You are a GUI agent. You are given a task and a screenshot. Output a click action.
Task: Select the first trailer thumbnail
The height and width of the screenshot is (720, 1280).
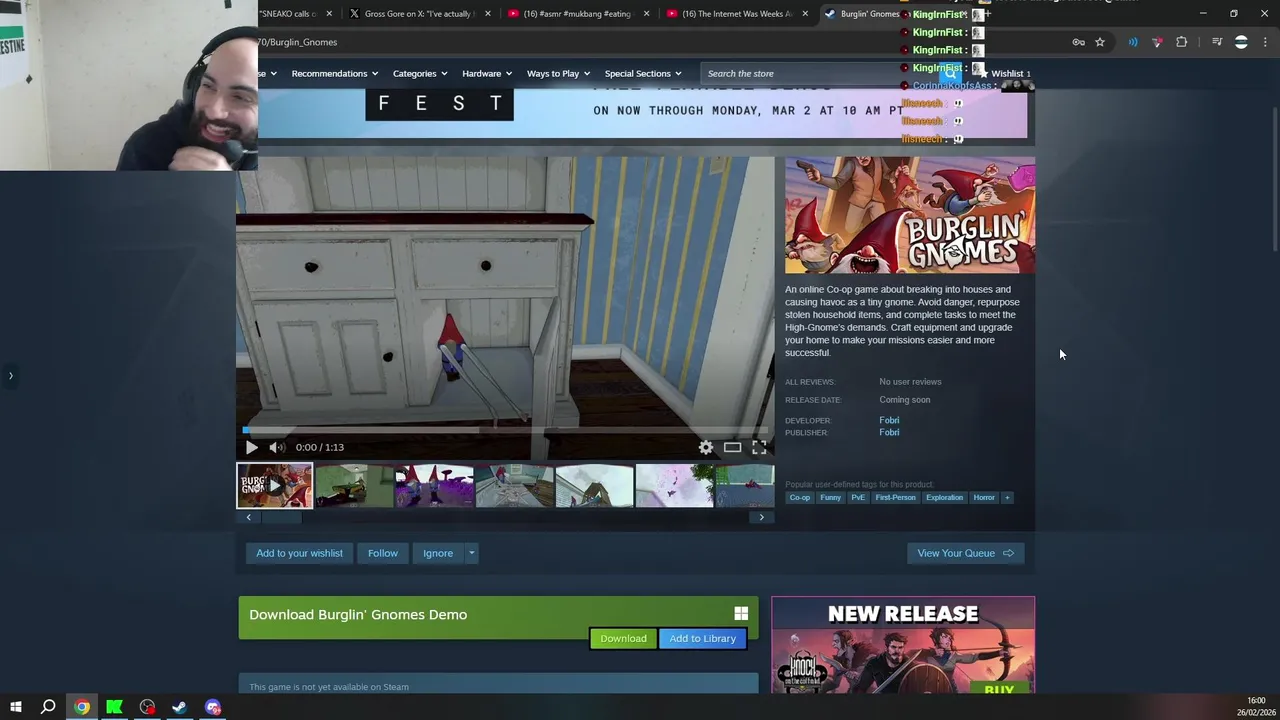(274, 485)
